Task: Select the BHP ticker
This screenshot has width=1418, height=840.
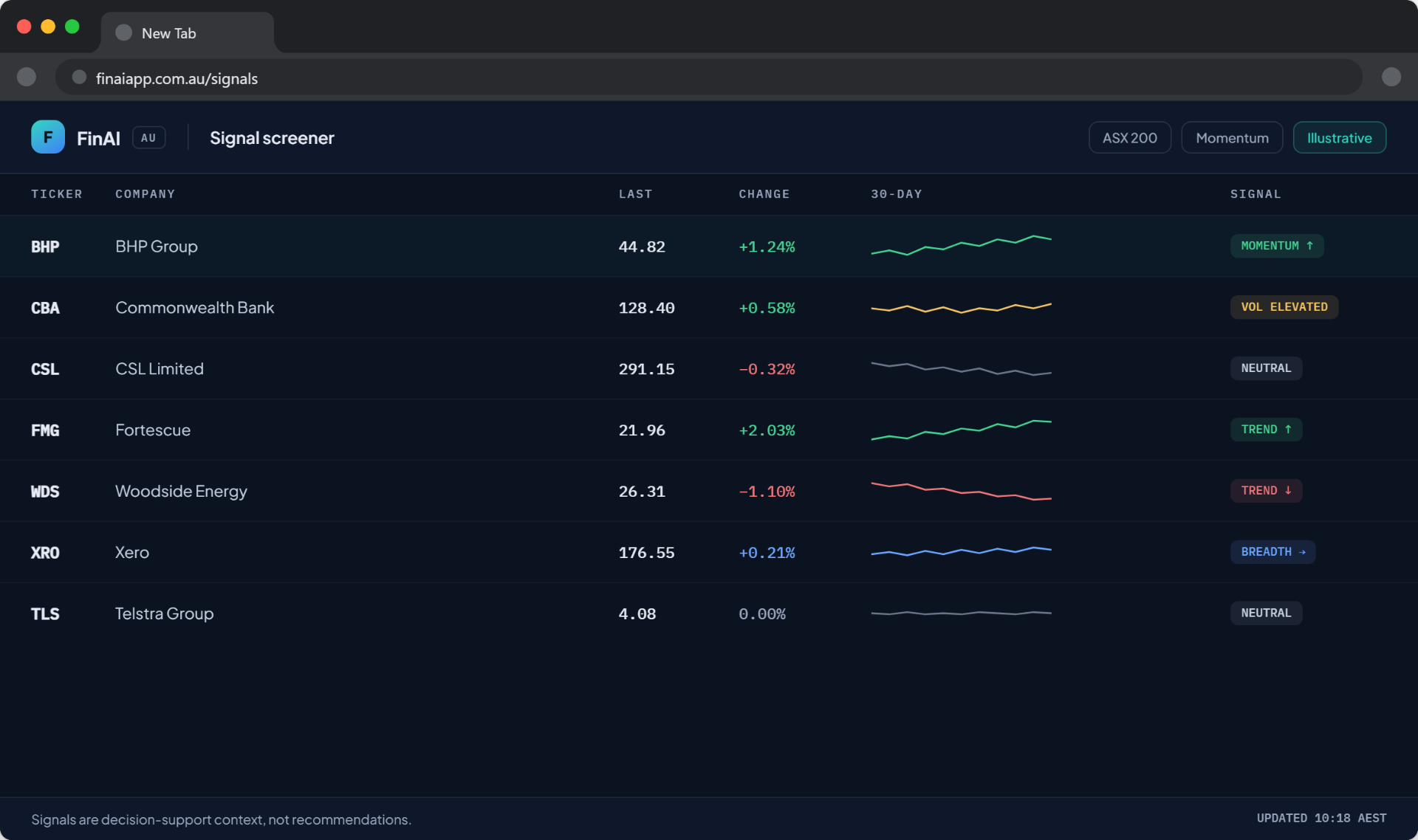Action: click(x=45, y=247)
